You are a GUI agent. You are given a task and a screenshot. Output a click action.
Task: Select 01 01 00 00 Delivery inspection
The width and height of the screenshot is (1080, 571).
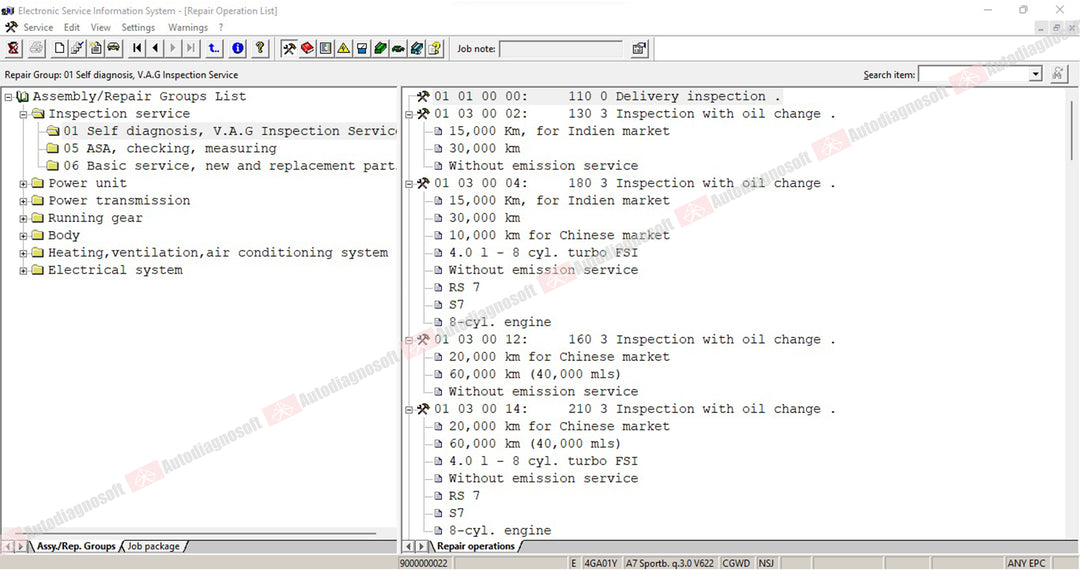point(606,96)
